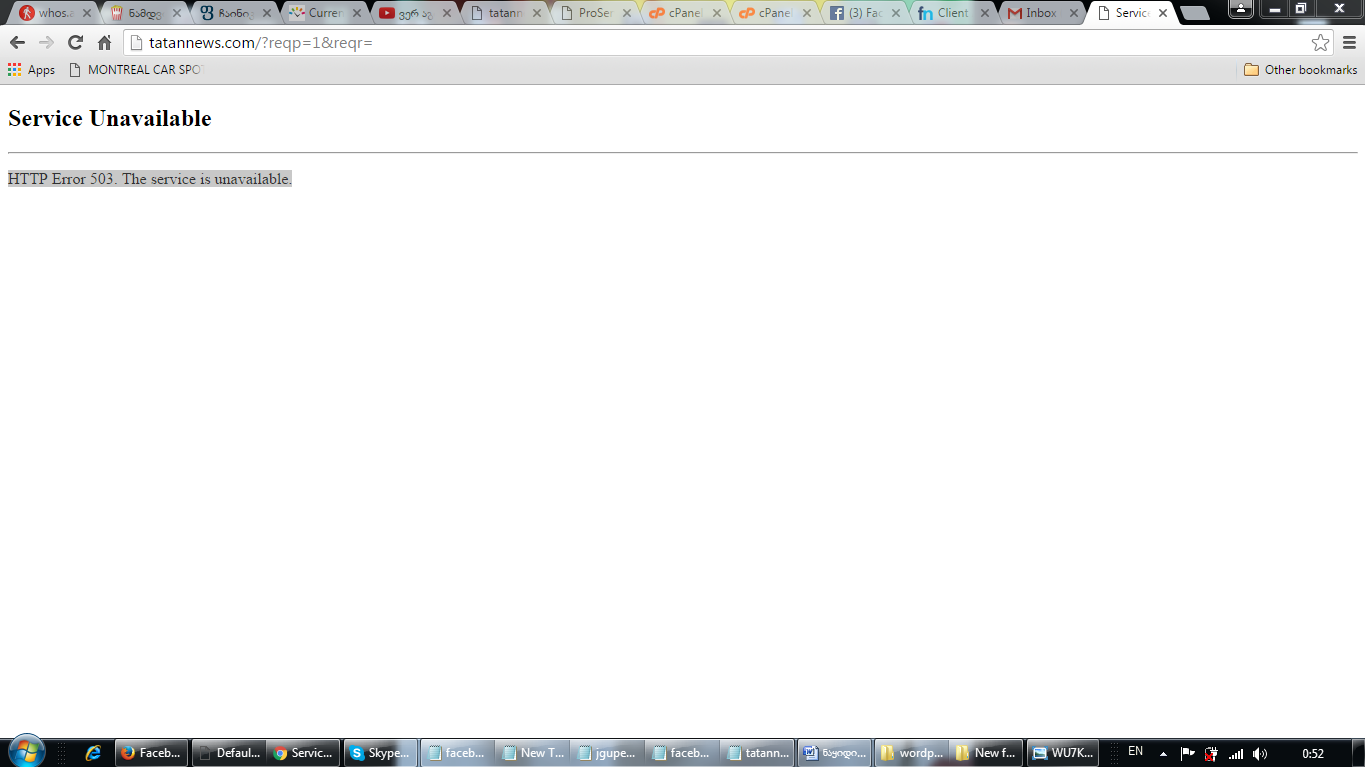Viewport: 1365px width, 767px height.
Task: Open the Apps grid shortcut
Action: click(x=32, y=70)
